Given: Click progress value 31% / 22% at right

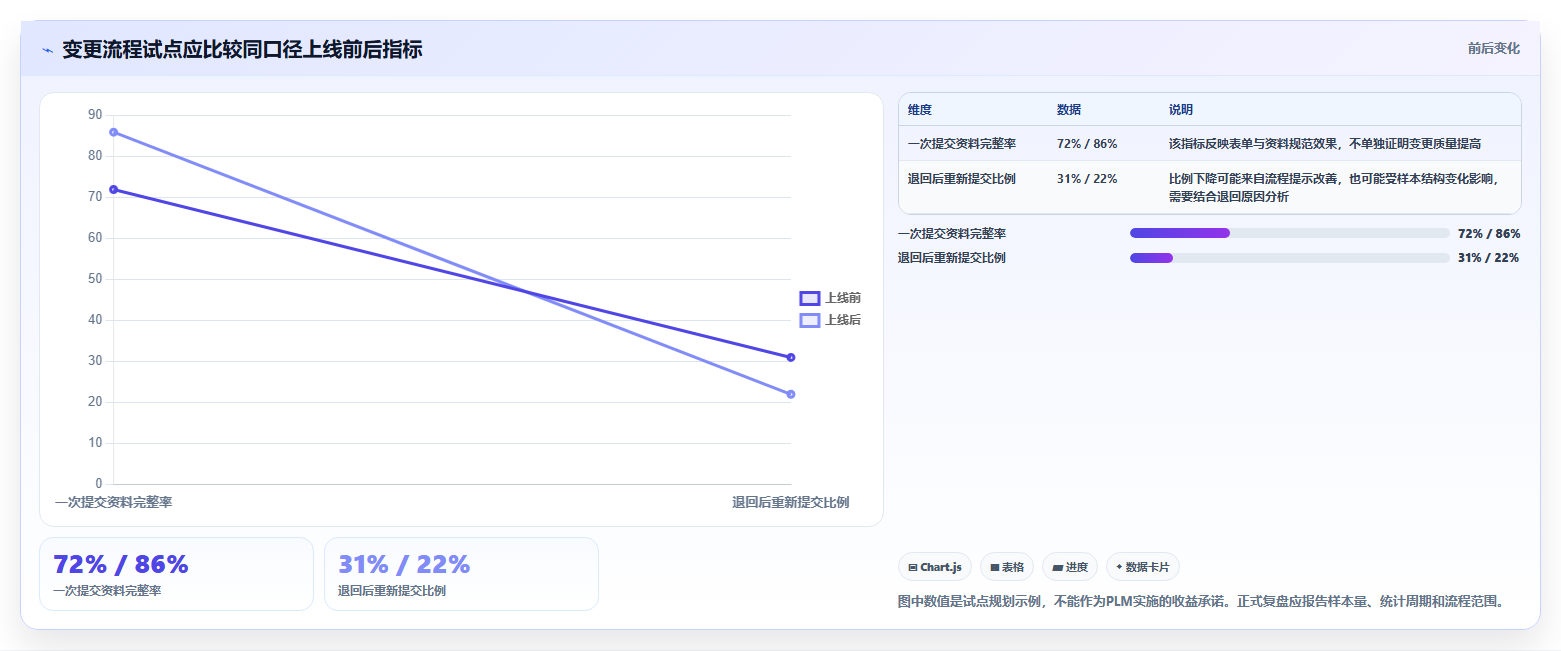Looking at the screenshot, I should (1489, 258).
